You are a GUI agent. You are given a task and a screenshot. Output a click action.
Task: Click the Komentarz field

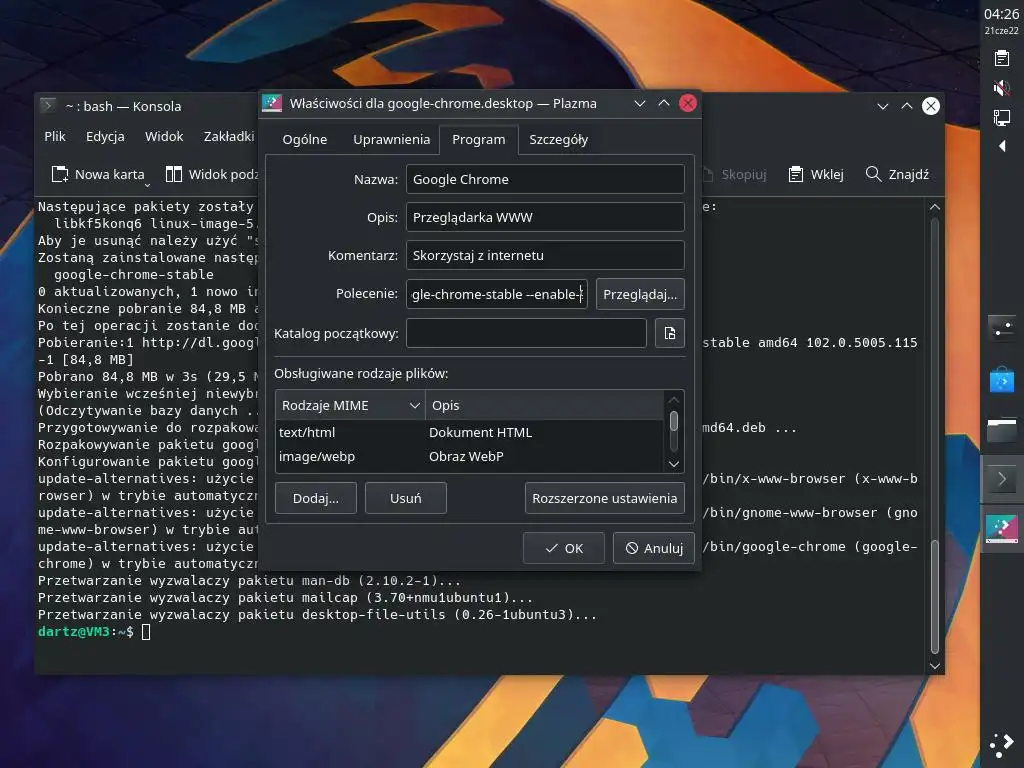tap(545, 255)
